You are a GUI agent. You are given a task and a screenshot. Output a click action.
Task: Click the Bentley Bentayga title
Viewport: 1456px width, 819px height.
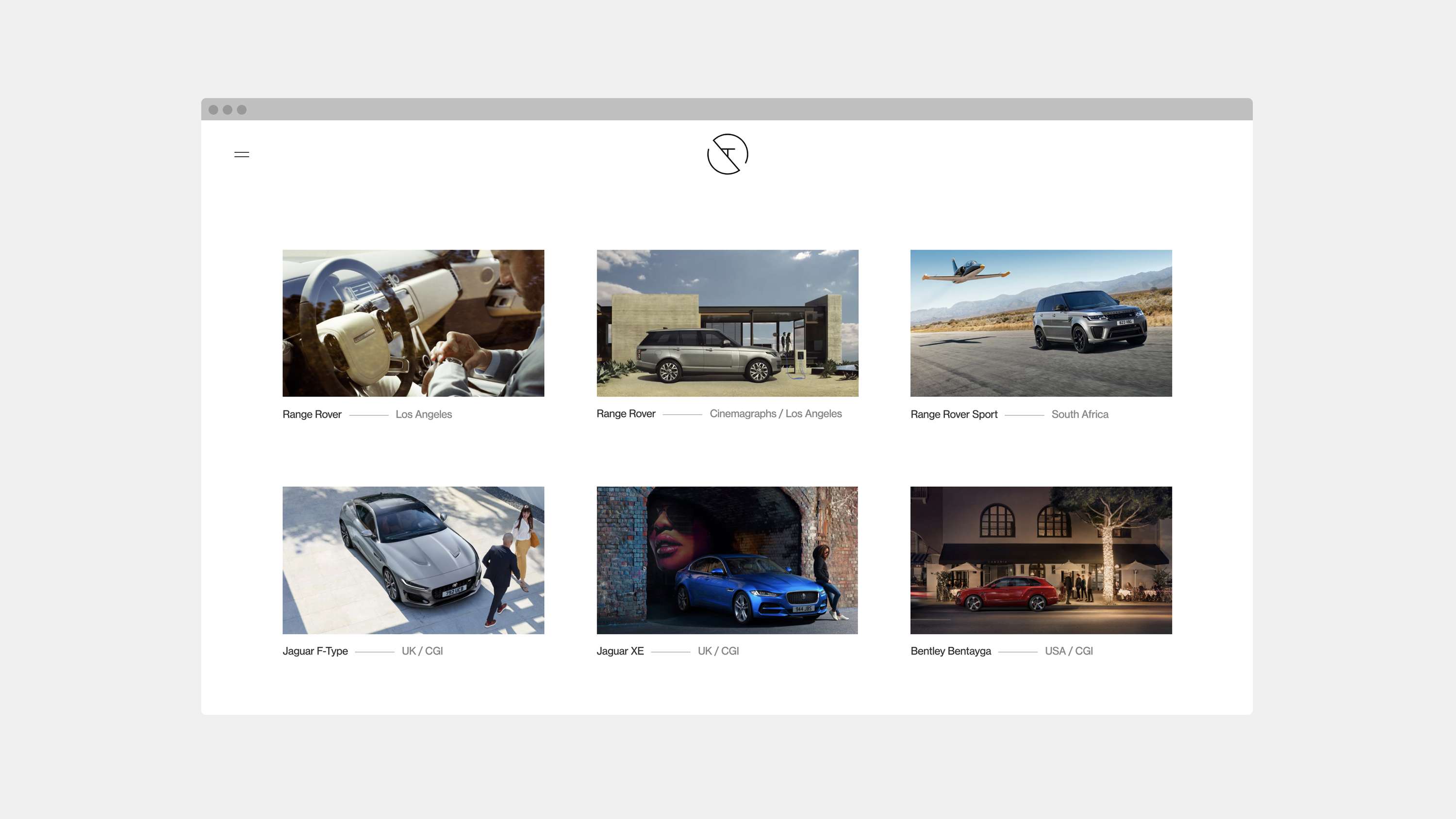click(951, 651)
